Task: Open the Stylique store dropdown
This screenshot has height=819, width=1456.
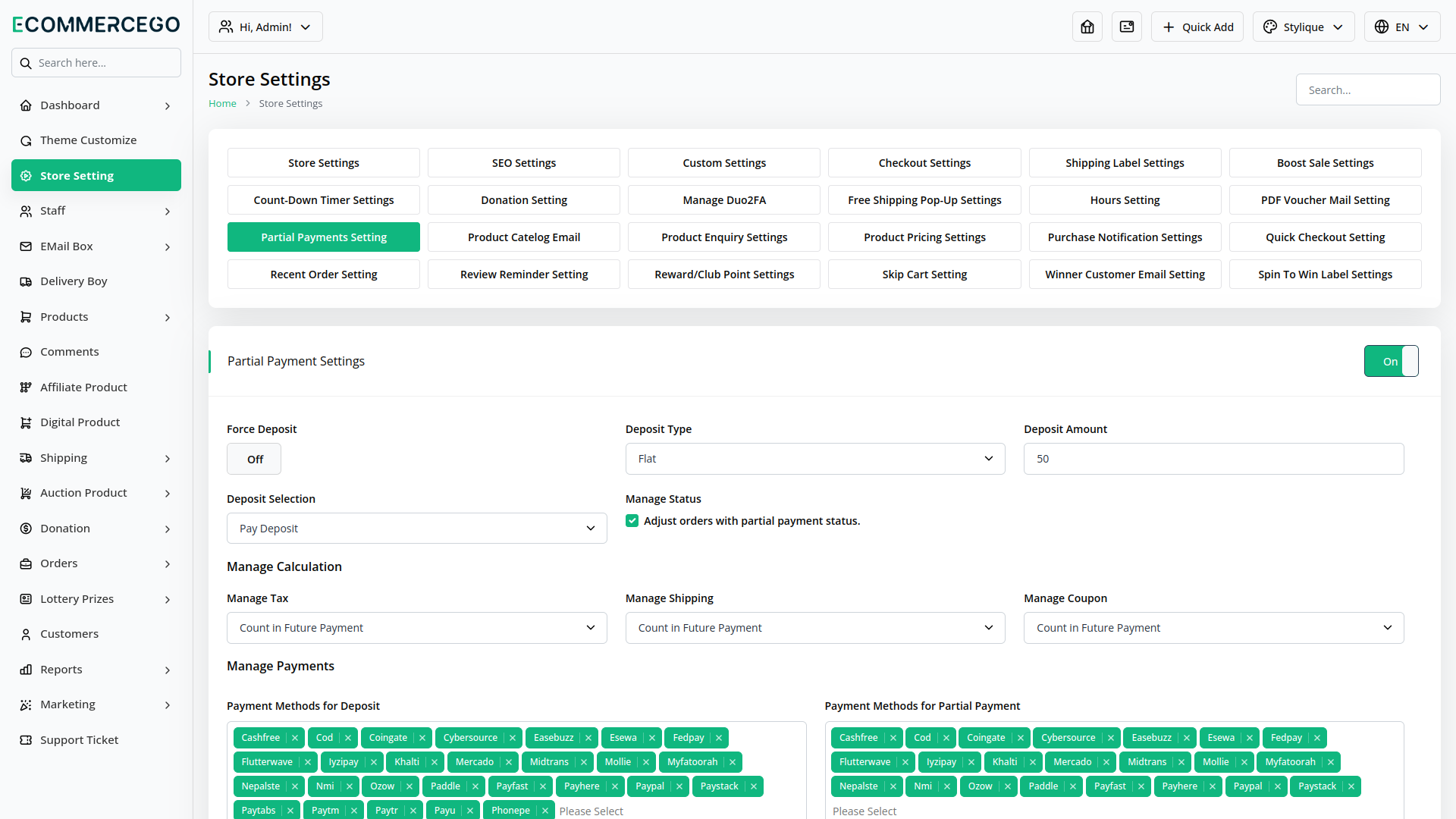Action: point(1303,27)
